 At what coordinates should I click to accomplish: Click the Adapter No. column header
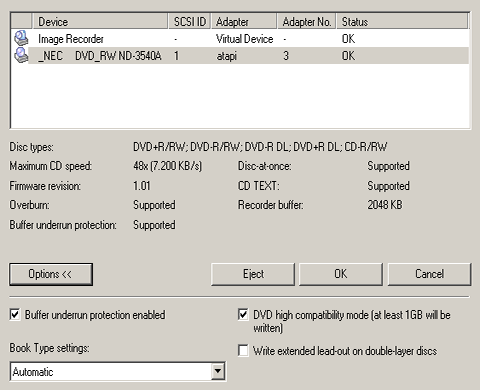pos(307,22)
